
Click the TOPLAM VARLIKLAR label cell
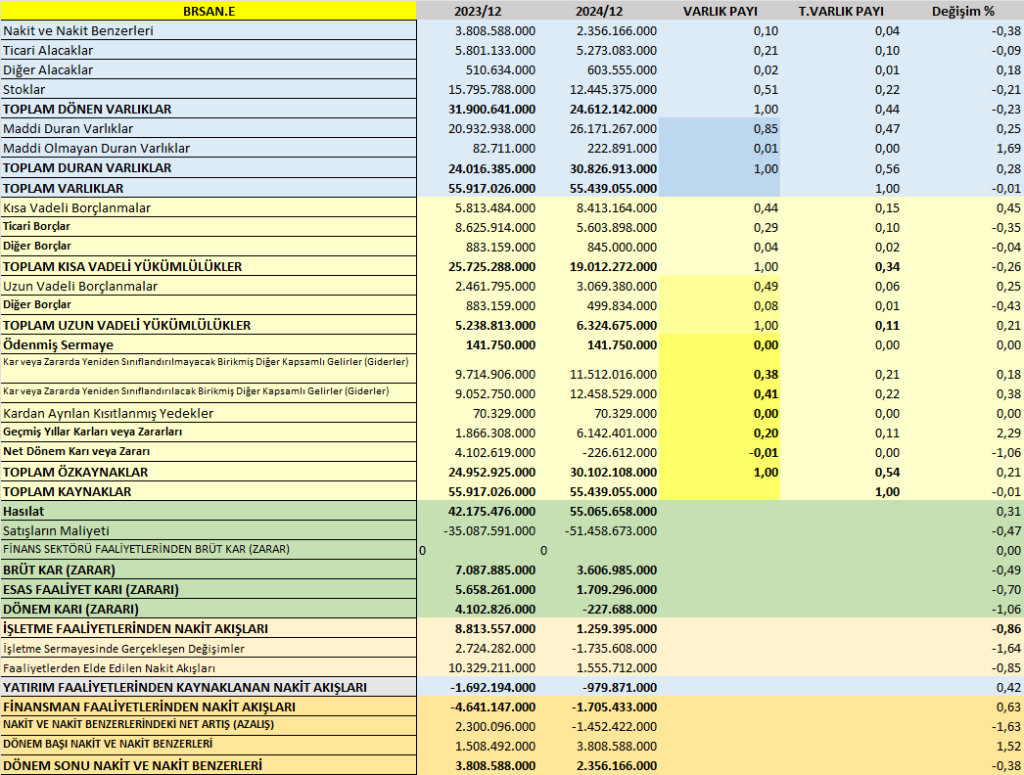tap(208, 188)
